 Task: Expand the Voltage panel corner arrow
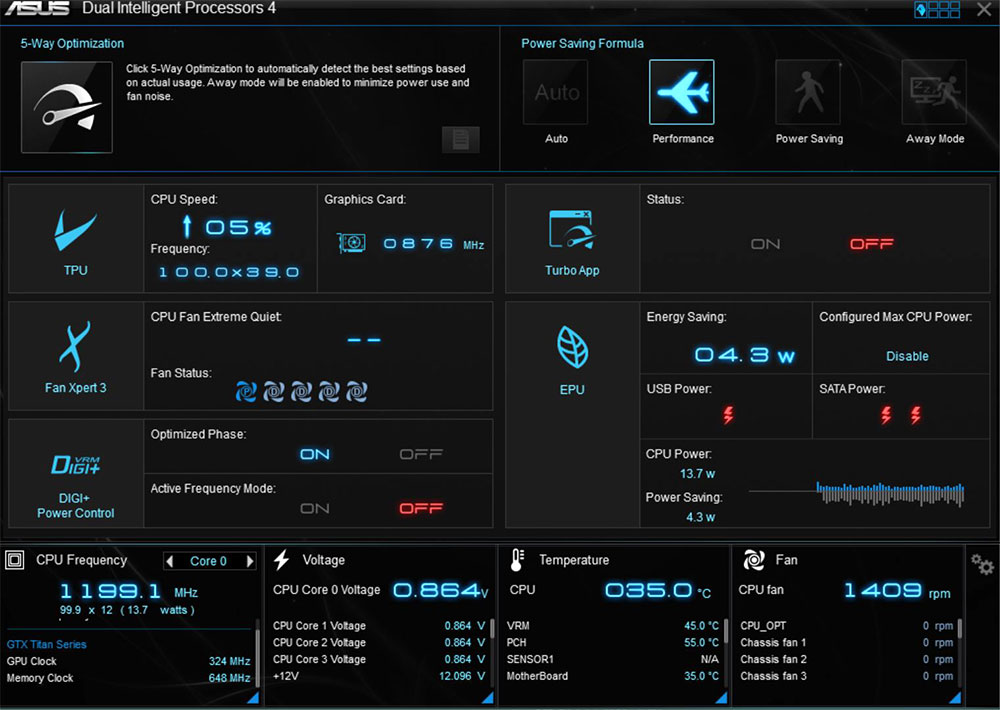coord(486,697)
